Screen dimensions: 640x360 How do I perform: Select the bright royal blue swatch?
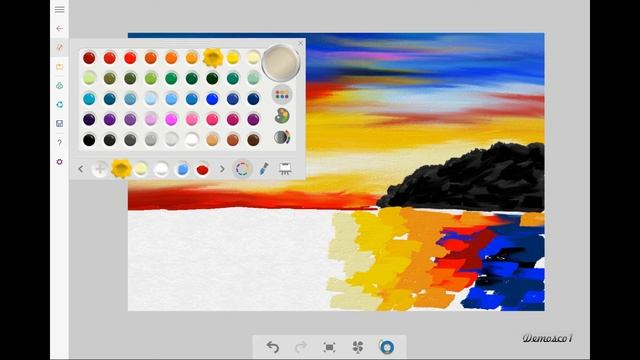tap(212, 99)
